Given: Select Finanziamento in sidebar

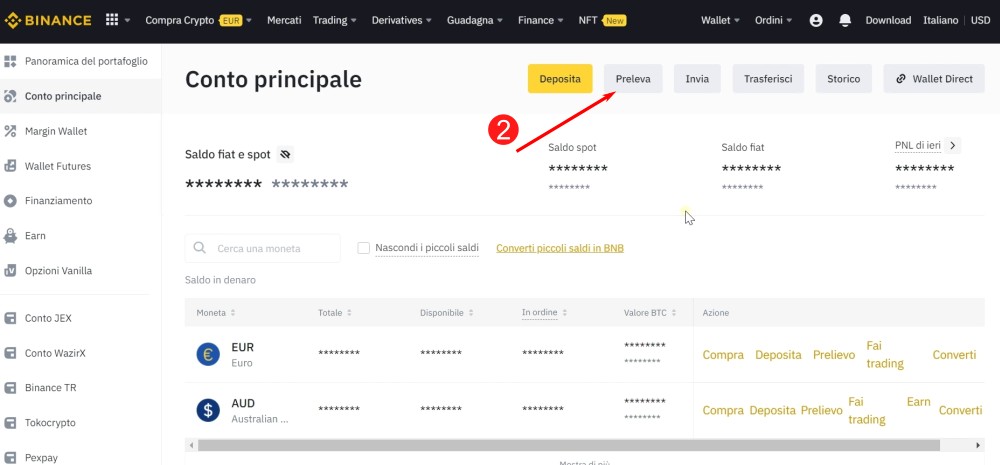Looking at the screenshot, I should [x=59, y=201].
